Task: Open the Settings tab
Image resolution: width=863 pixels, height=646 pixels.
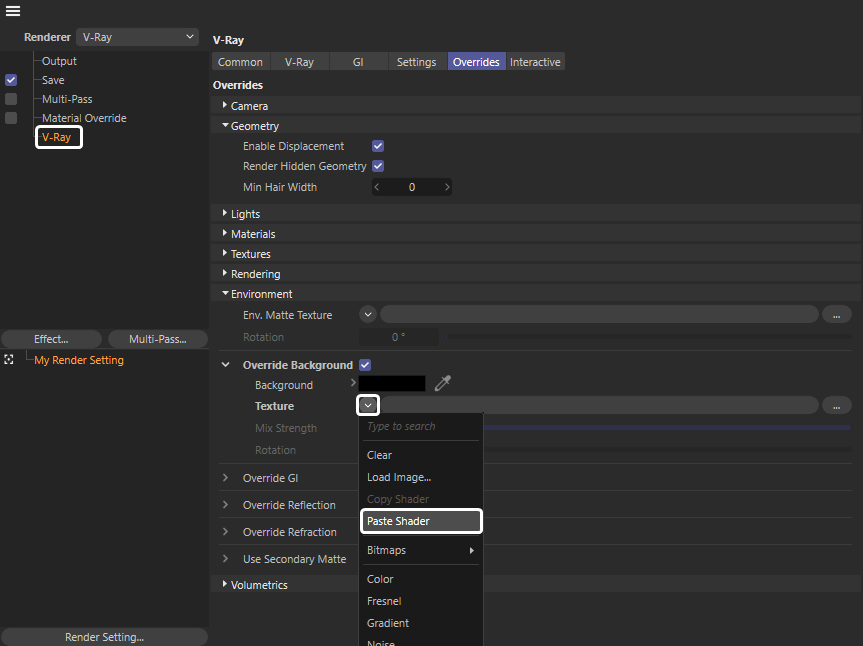Action: coord(417,62)
